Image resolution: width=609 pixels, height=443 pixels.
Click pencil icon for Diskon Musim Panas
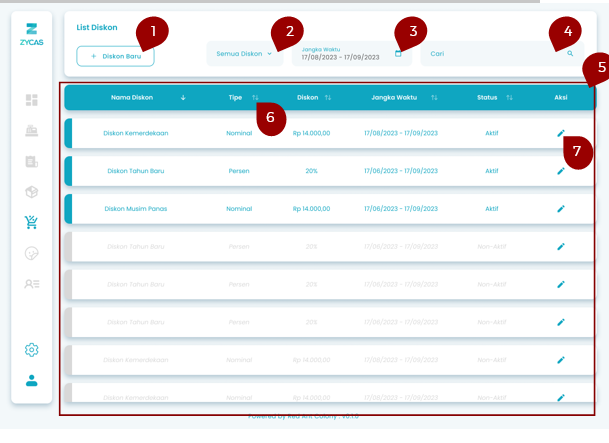(561, 208)
